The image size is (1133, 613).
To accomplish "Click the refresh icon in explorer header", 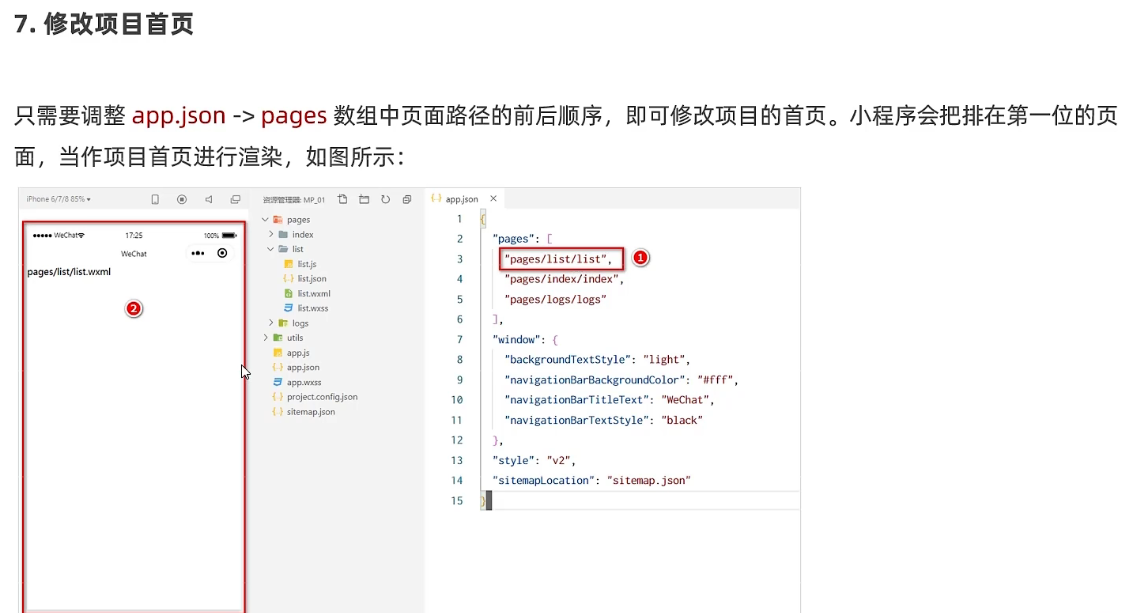I will [386, 200].
